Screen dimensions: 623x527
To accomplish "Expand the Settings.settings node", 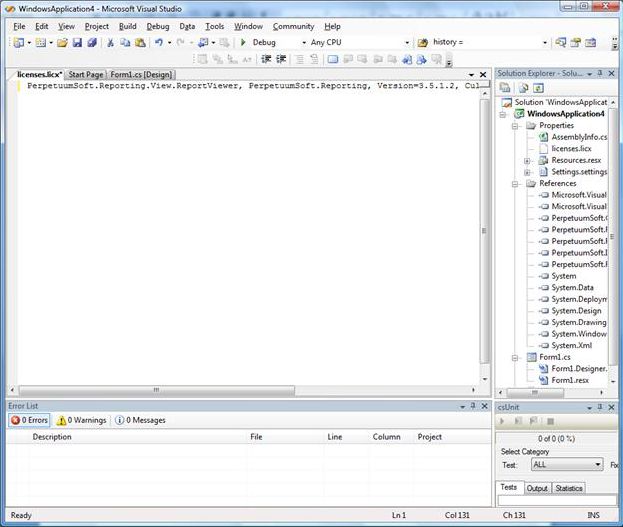I will click(x=527, y=172).
